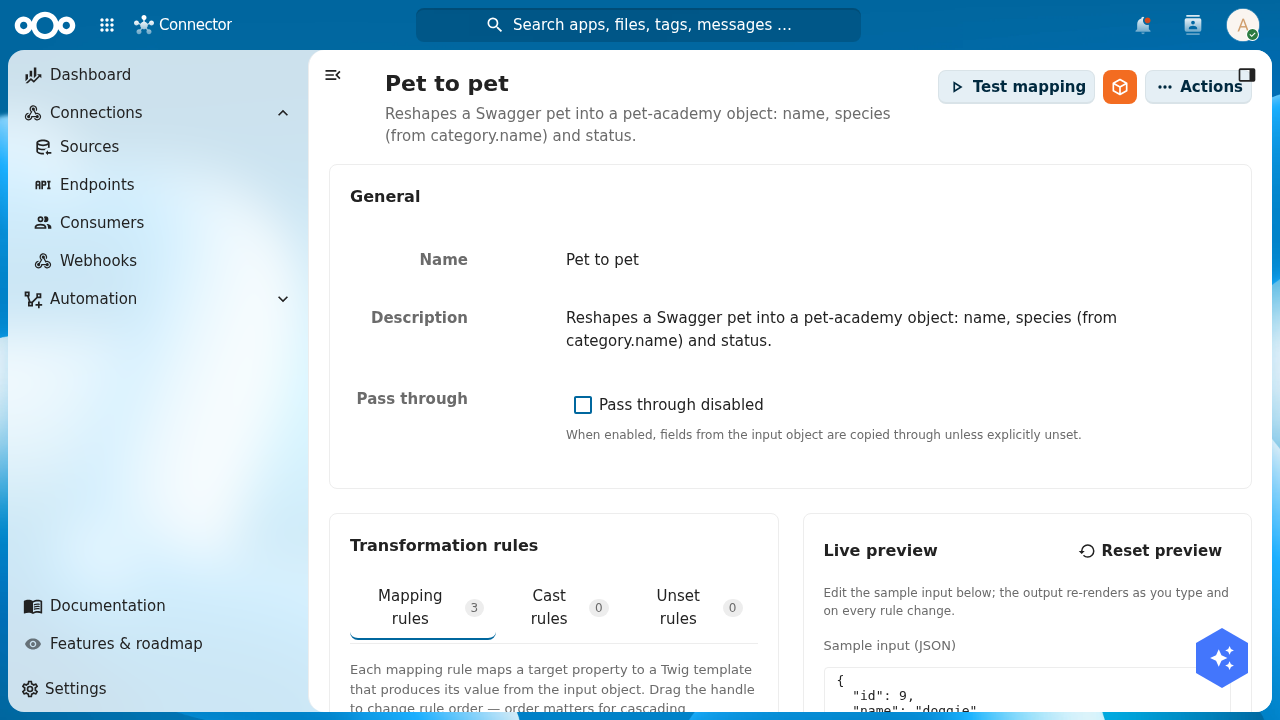Select the Mapping rules tab

coord(423,607)
